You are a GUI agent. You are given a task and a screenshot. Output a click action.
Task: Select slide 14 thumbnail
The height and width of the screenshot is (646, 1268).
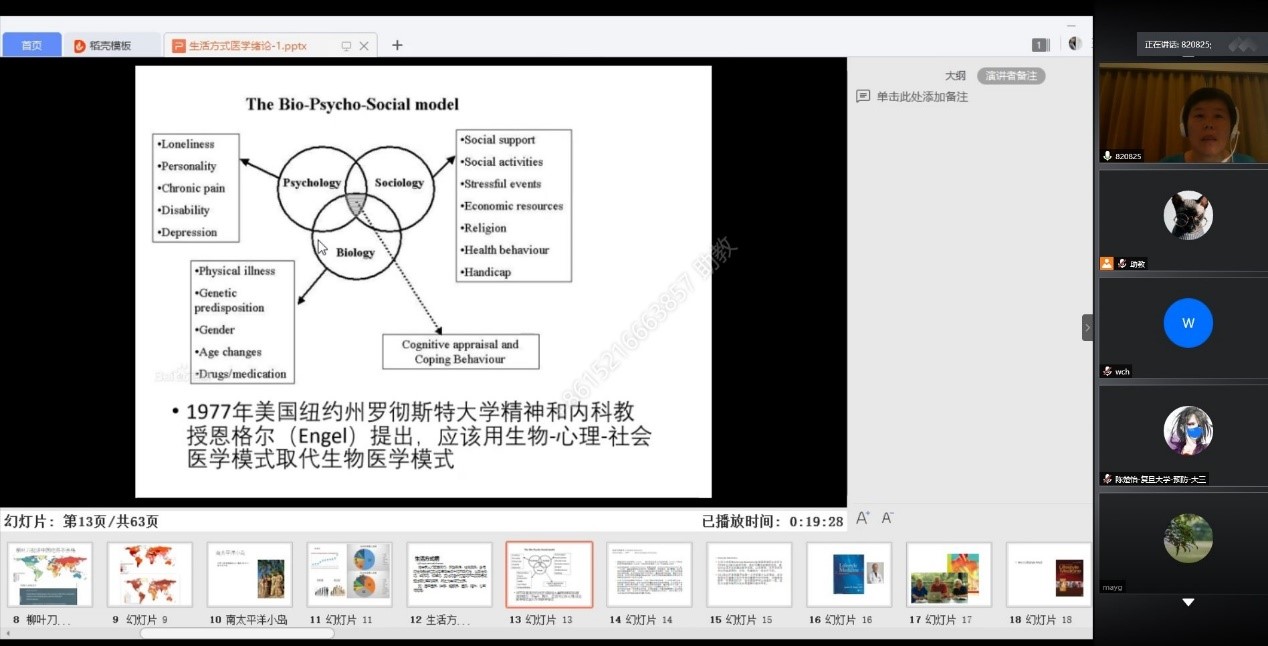point(649,575)
